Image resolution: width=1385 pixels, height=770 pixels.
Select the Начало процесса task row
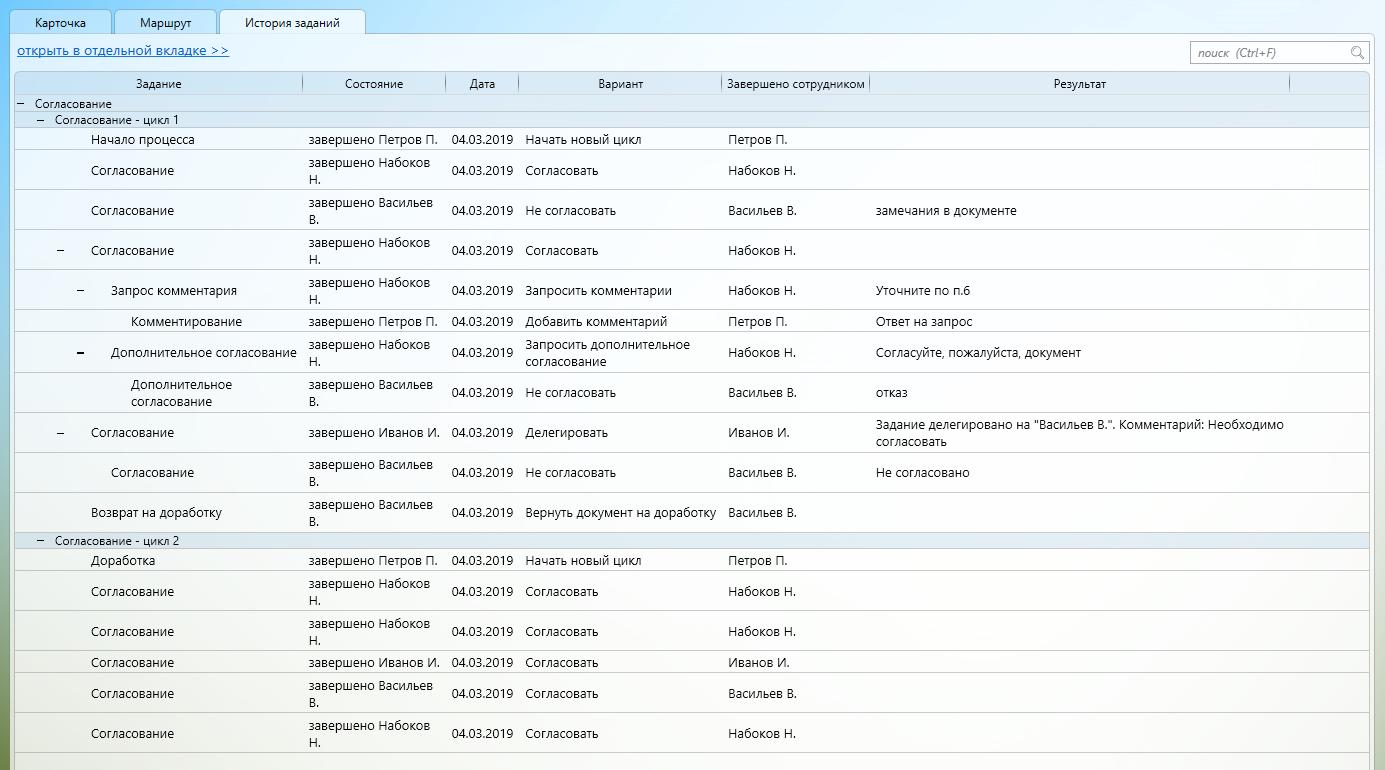[143, 140]
